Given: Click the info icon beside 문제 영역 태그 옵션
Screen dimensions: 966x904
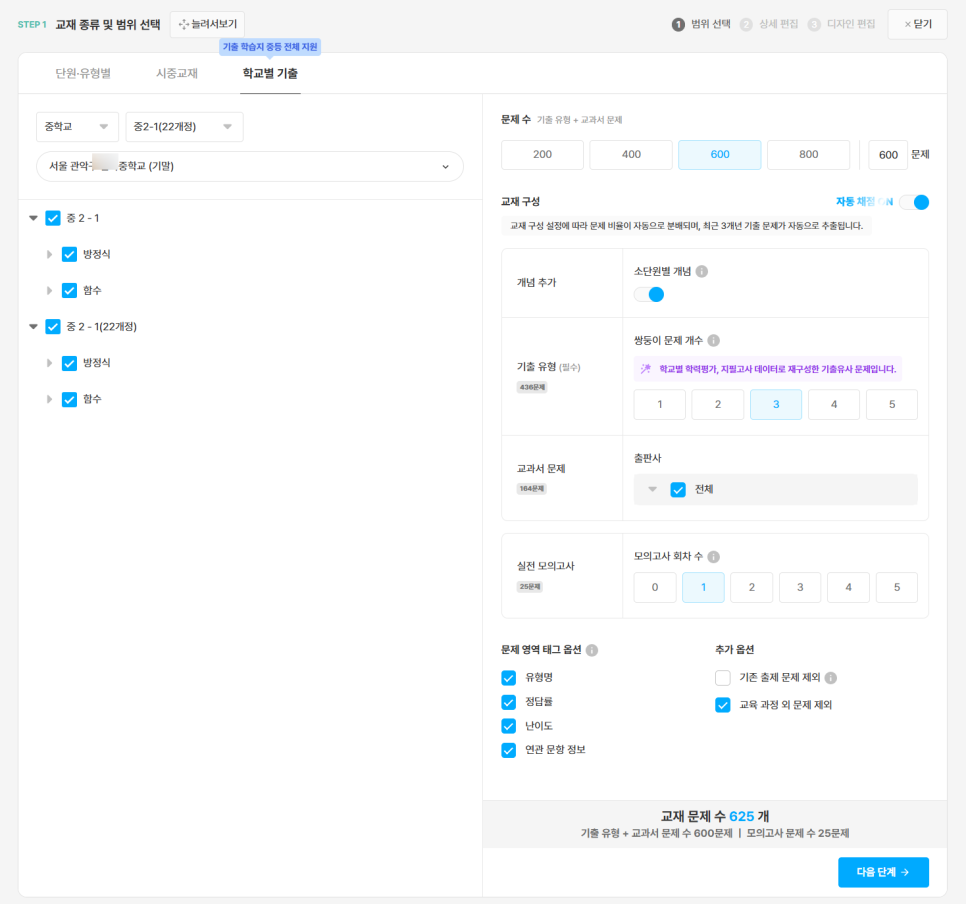Looking at the screenshot, I should click(592, 650).
